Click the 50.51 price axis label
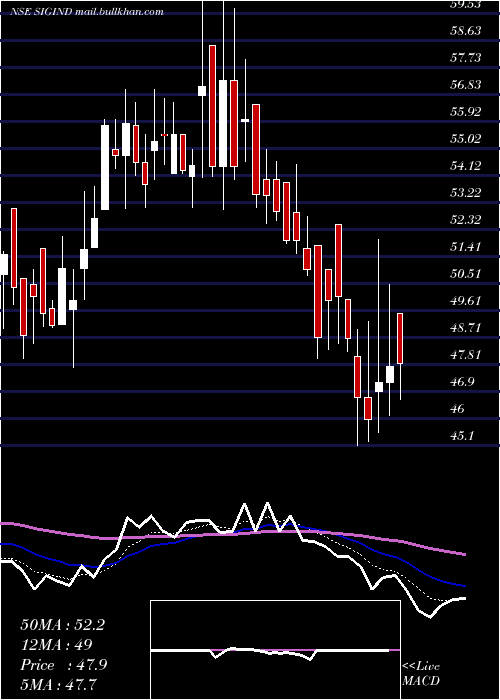 (x=466, y=274)
